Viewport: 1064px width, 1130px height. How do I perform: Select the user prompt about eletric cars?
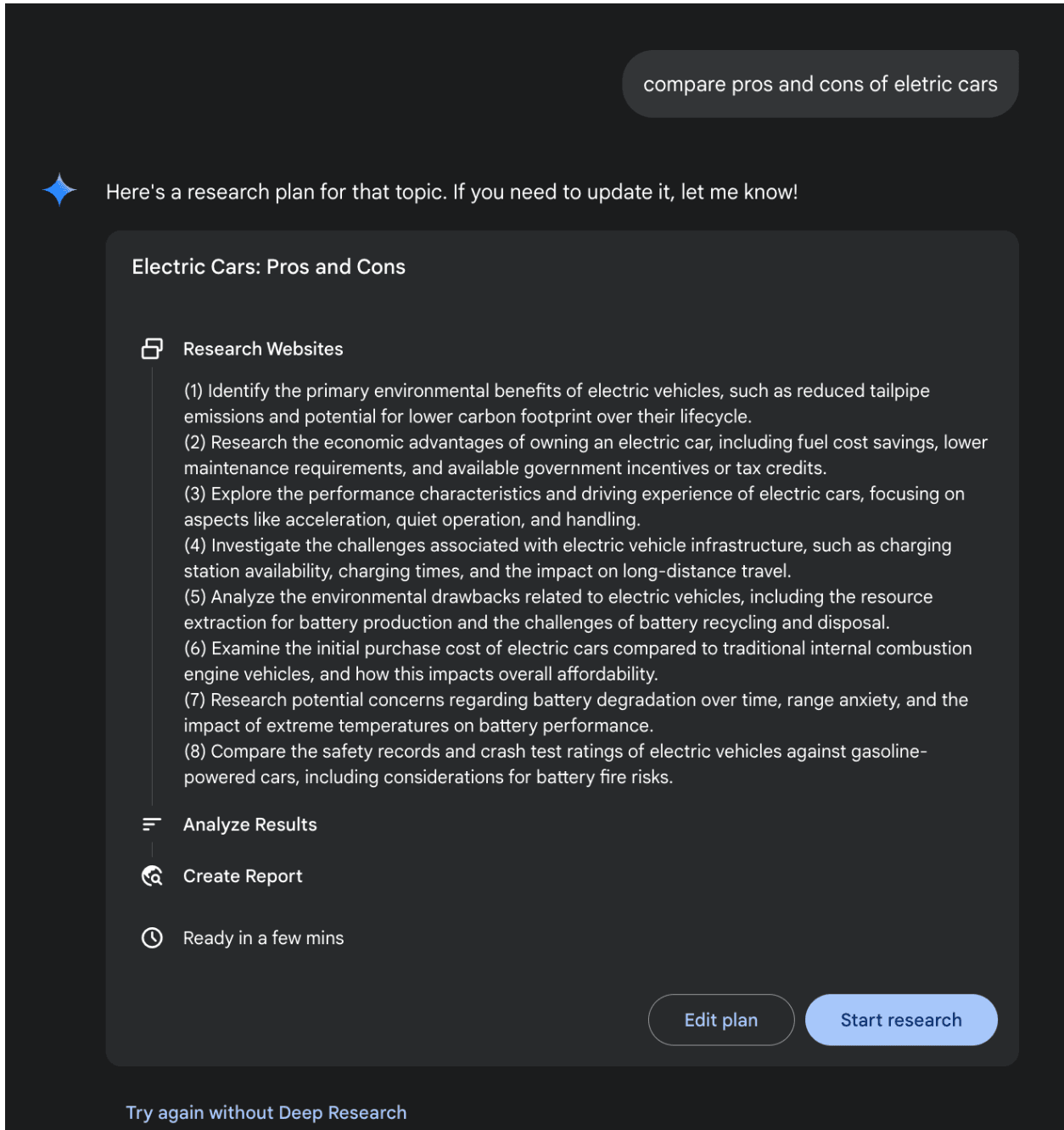click(x=820, y=84)
